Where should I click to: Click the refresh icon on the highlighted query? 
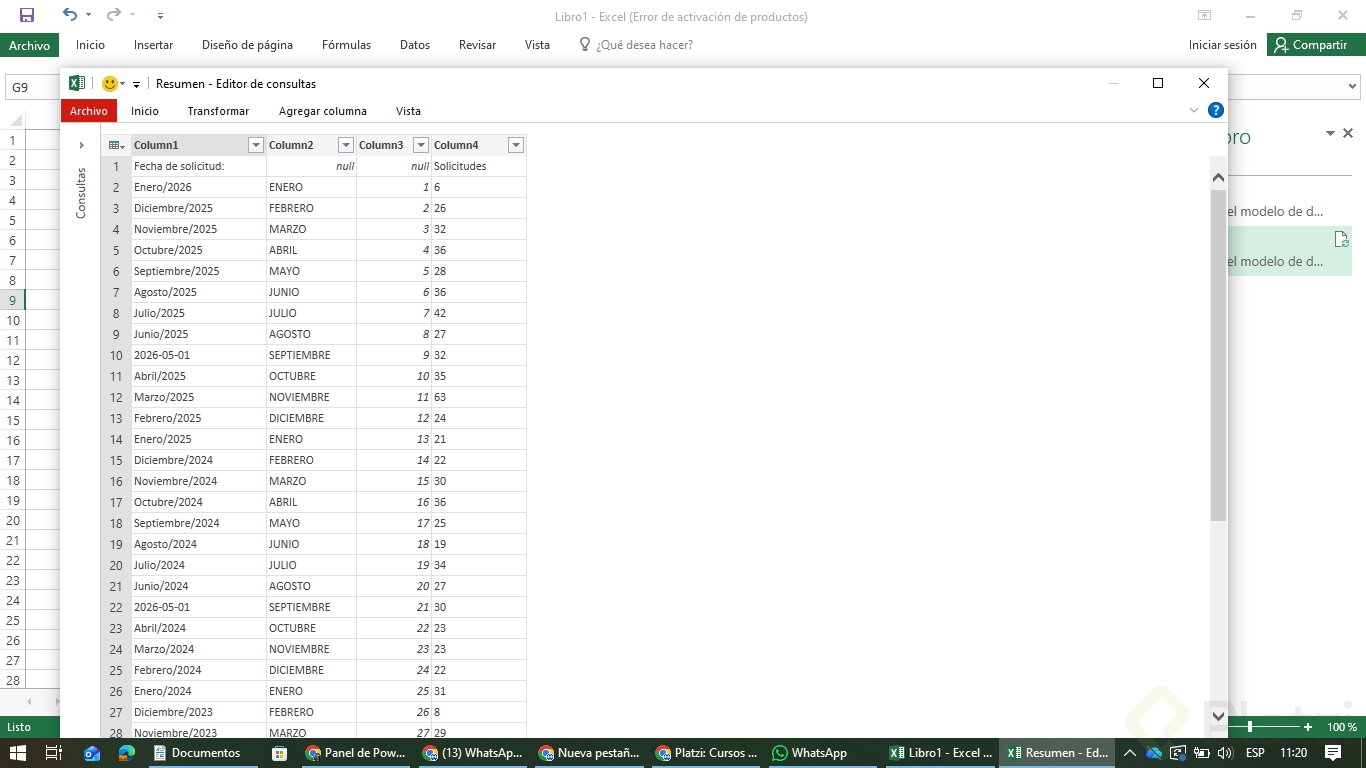[x=1342, y=239]
